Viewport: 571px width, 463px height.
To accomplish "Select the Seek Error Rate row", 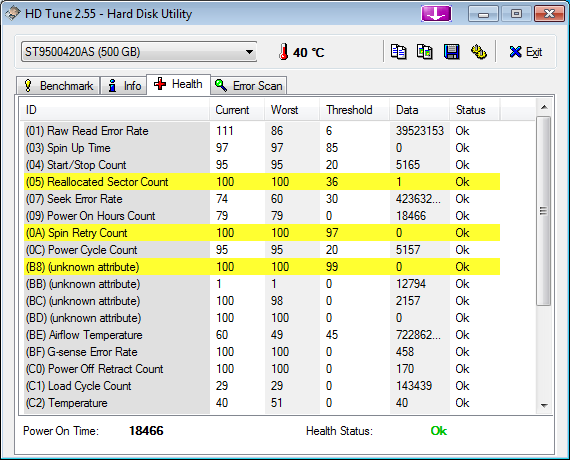I will (262, 199).
